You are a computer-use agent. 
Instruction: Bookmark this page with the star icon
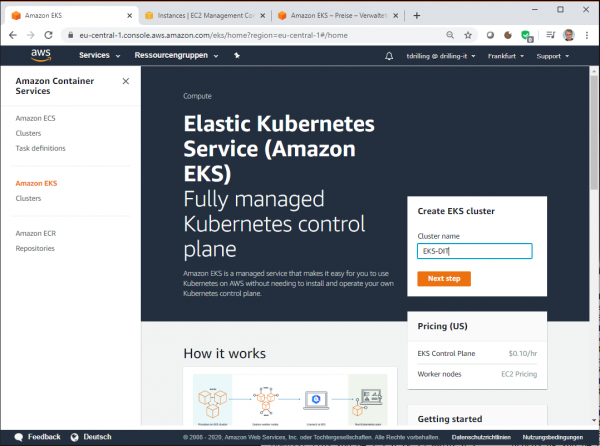point(468,35)
